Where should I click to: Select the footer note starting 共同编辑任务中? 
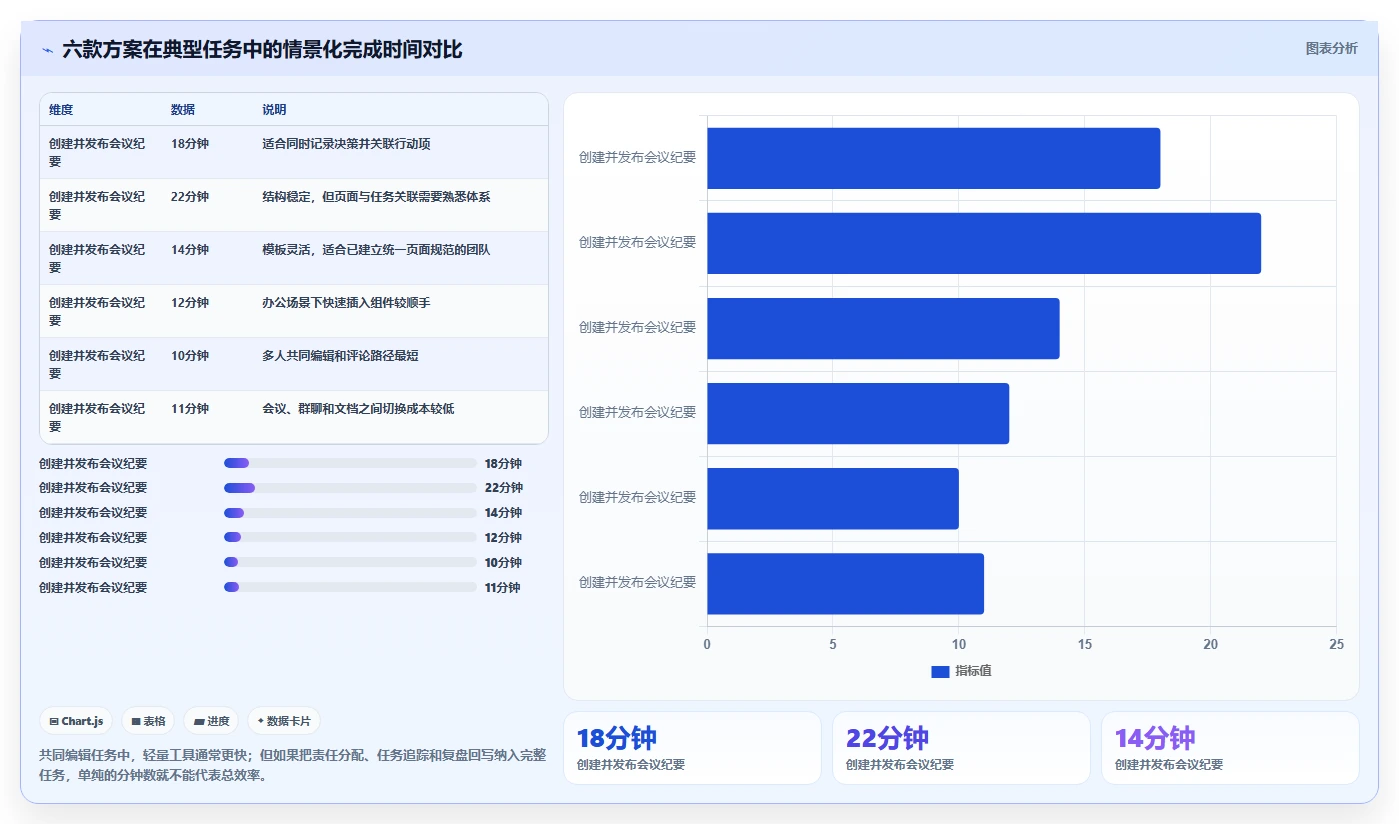coord(293,765)
